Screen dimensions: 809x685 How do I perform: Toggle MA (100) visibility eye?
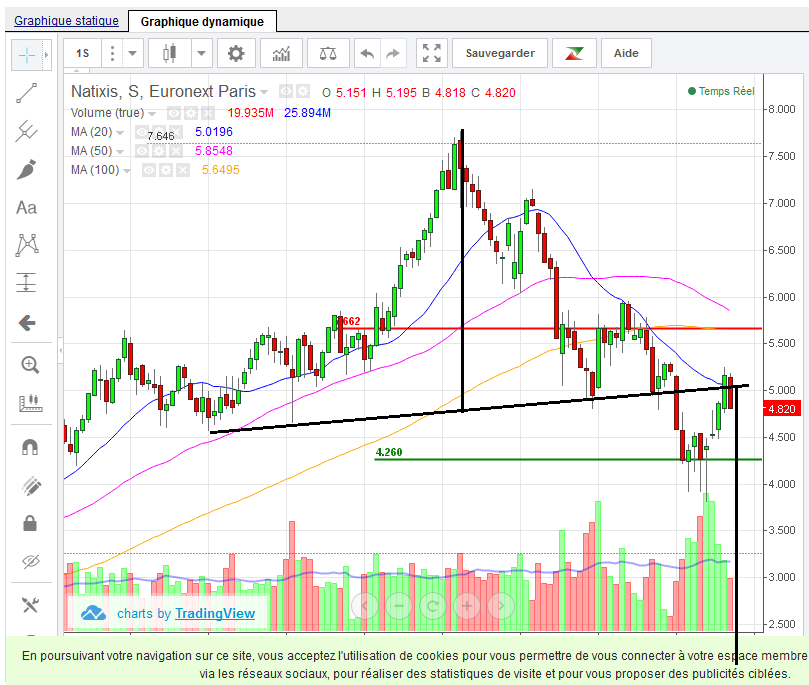pos(149,170)
